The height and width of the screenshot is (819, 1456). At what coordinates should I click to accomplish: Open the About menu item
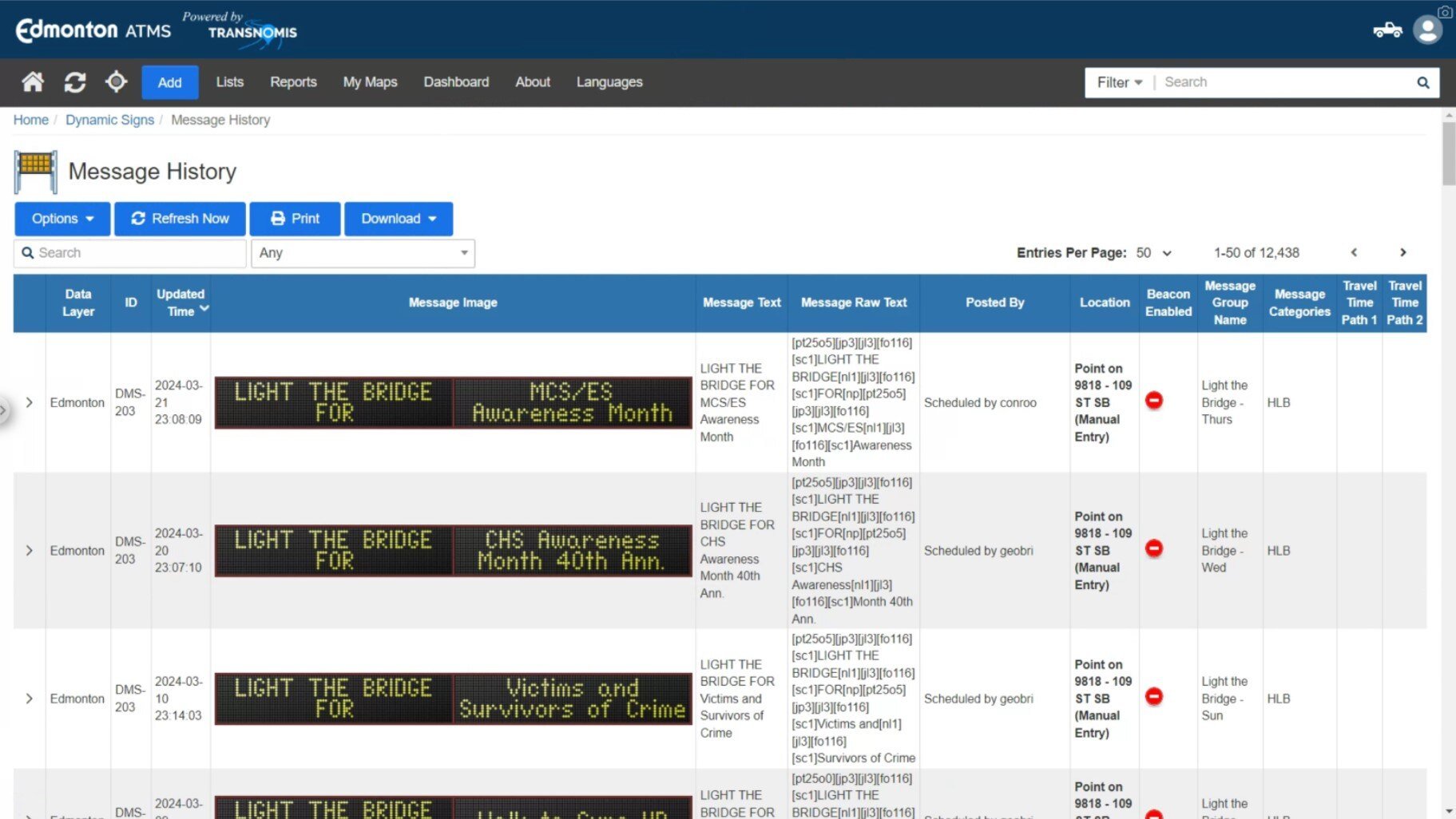point(533,82)
